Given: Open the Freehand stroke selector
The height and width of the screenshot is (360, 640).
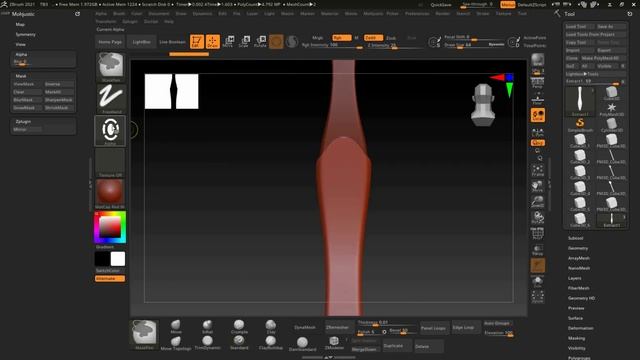Looking at the screenshot, I should click(x=110, y=98).
